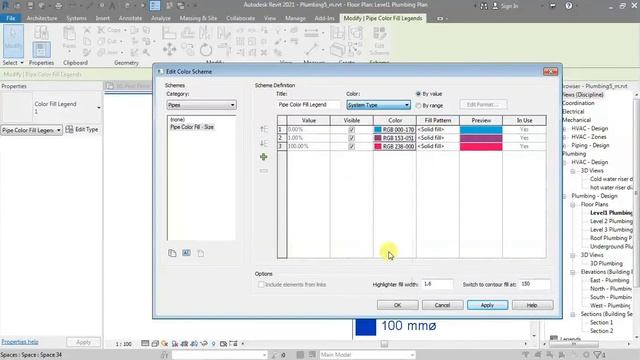Click the Print icon in quick access toolbar
The image size is (640, 360).
[x=58, y=6]
